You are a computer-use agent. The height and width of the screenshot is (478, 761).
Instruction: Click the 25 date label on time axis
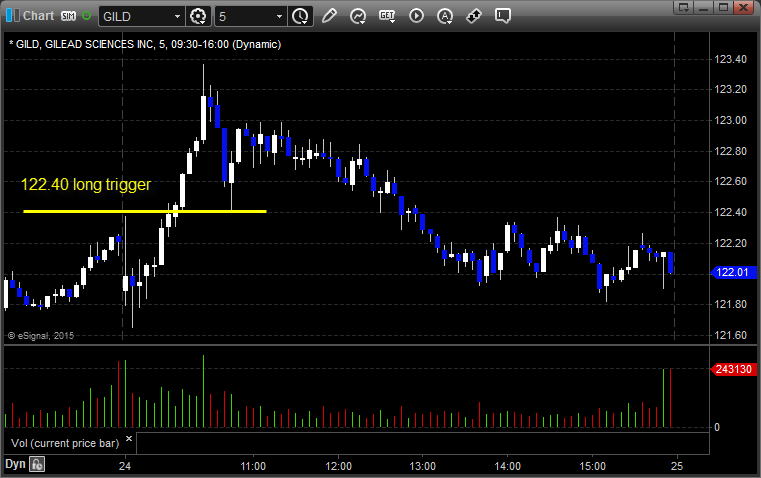[677, 466]
